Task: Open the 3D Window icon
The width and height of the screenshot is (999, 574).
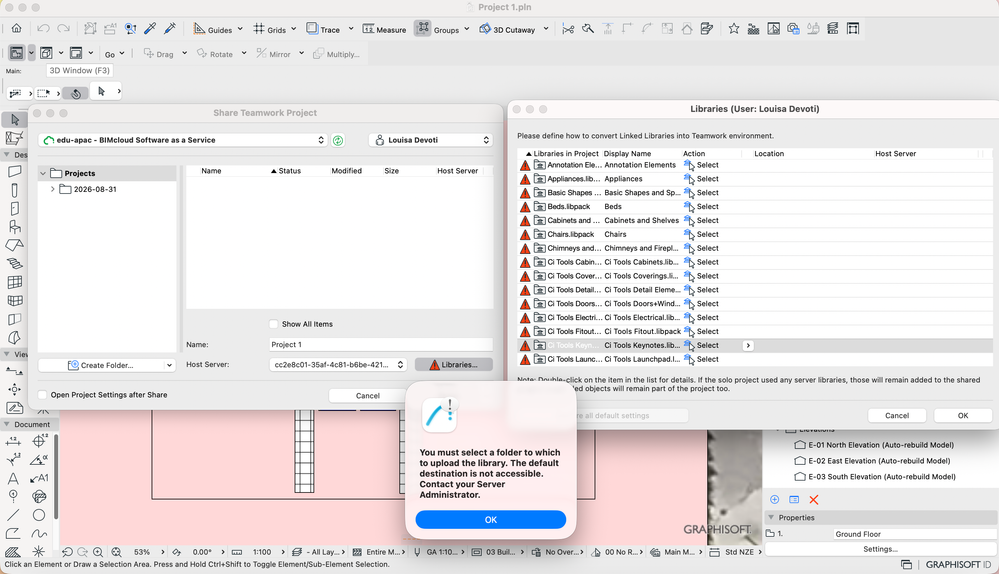Action: (x=46, y=53)
